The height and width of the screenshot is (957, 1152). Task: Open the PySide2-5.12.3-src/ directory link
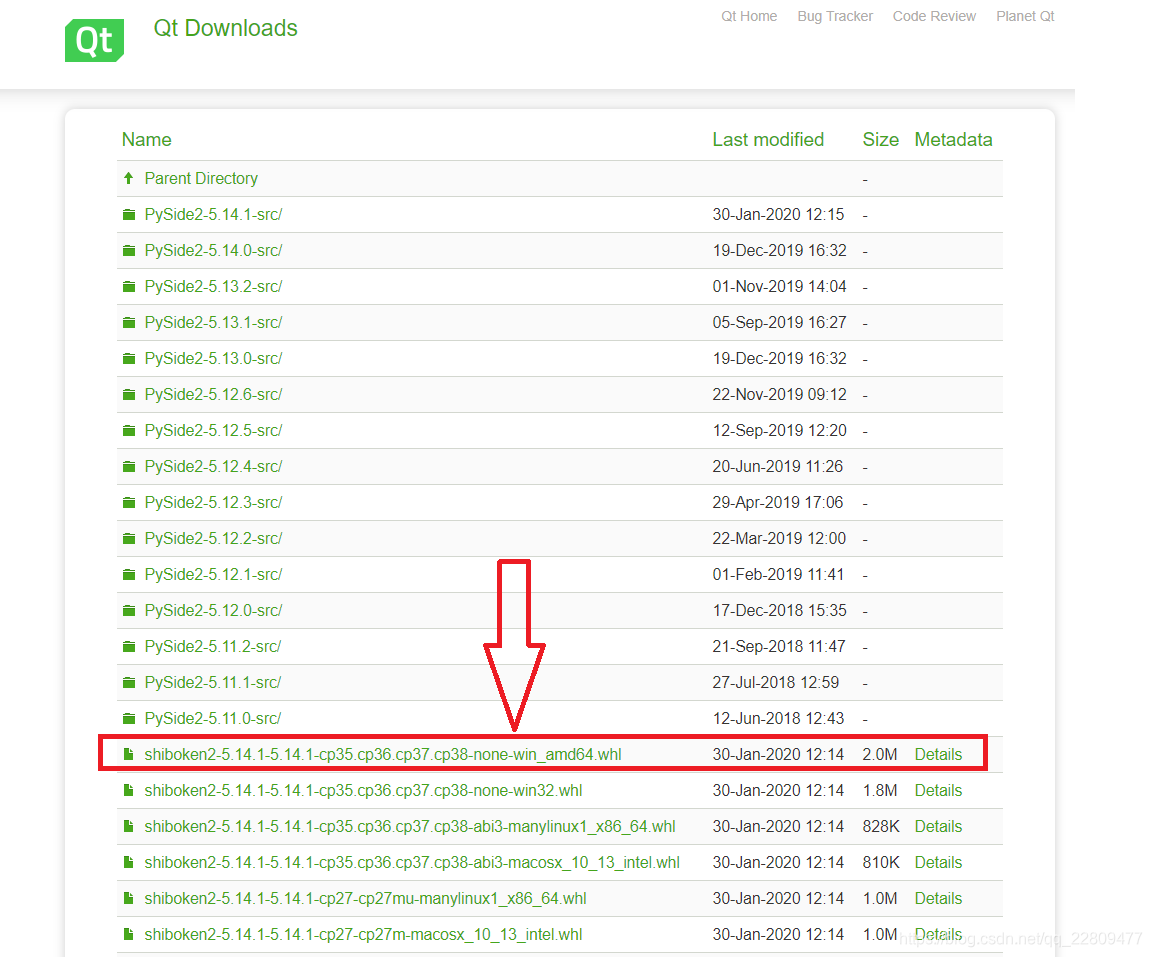click(213, 502)
